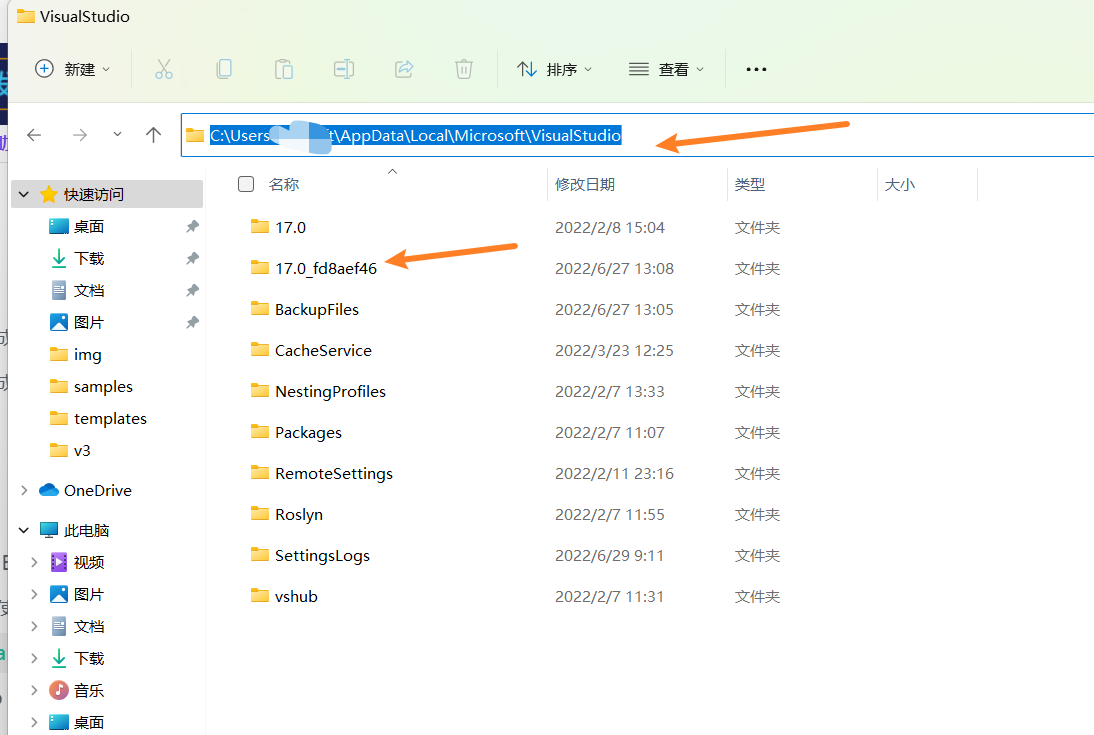Click the Copy icon in toolbar

tap(224, 69)
